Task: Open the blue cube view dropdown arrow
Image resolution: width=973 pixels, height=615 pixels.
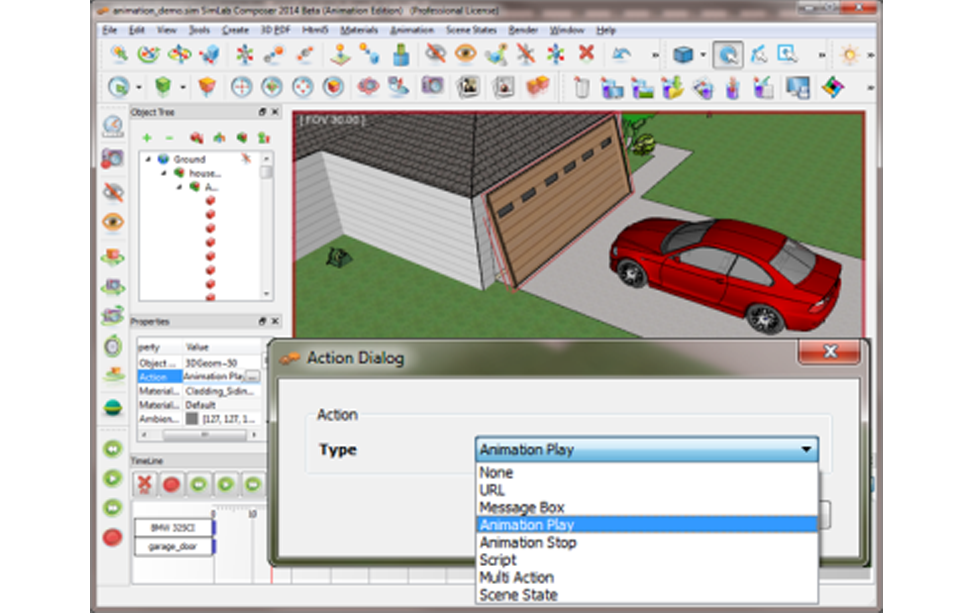Action: pyautogui.click(x=703, y=55)
